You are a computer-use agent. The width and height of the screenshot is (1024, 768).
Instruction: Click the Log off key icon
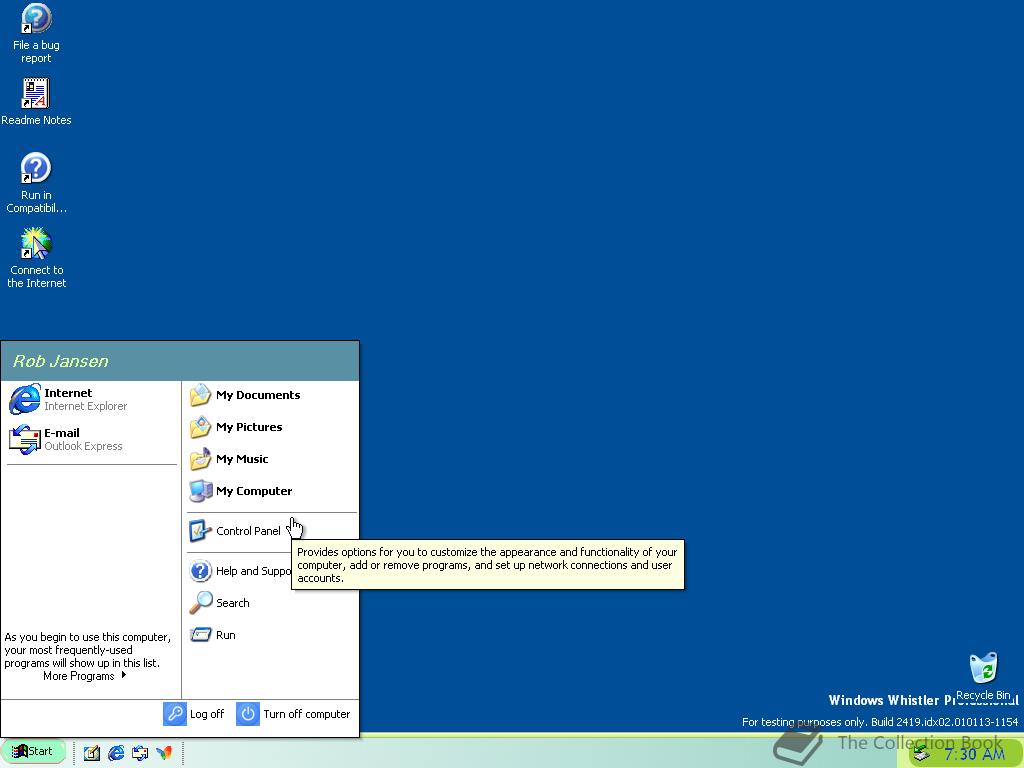(174, 714)
